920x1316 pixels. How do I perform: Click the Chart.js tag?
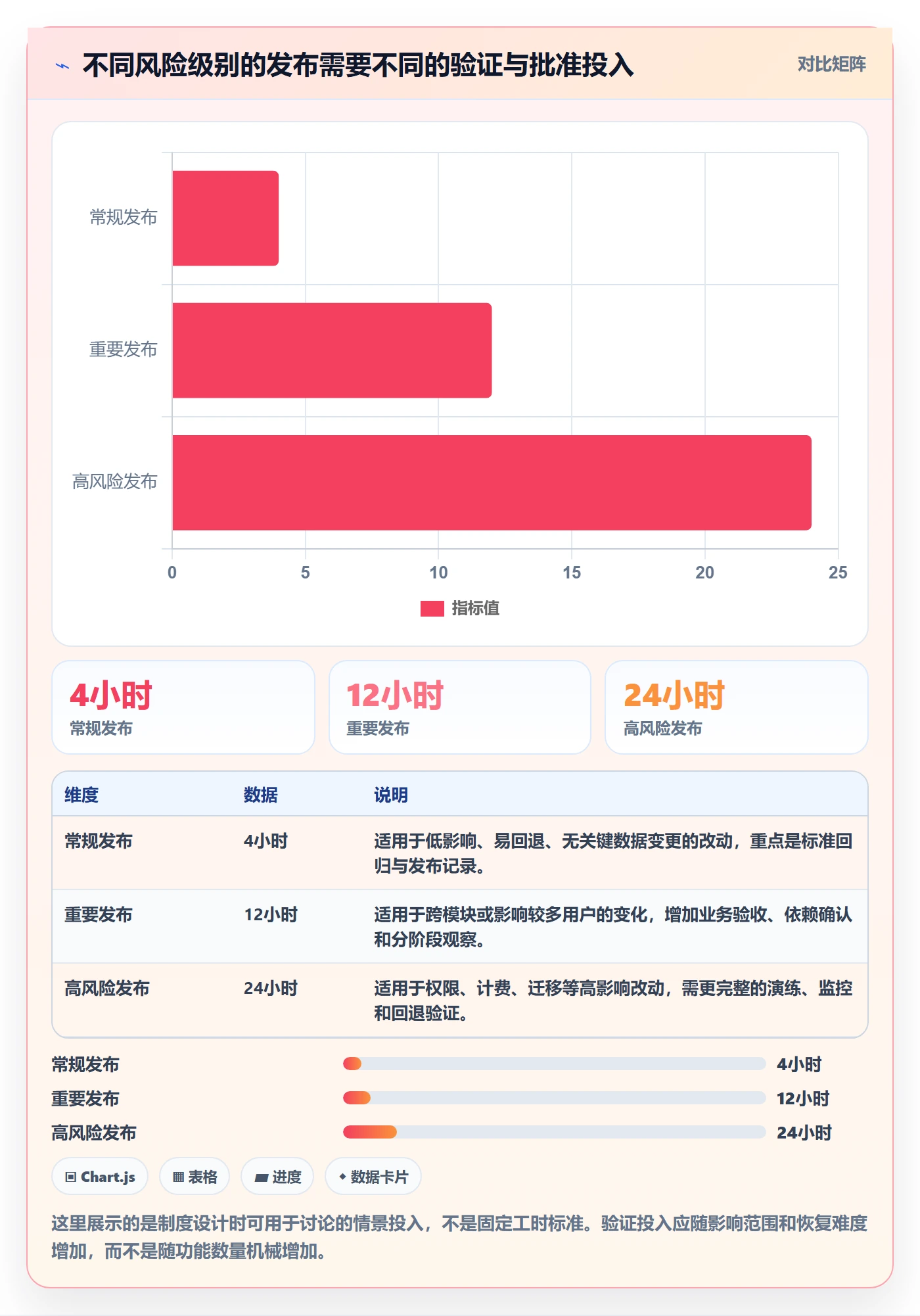pyautogui.click(x=100, y=1177)
